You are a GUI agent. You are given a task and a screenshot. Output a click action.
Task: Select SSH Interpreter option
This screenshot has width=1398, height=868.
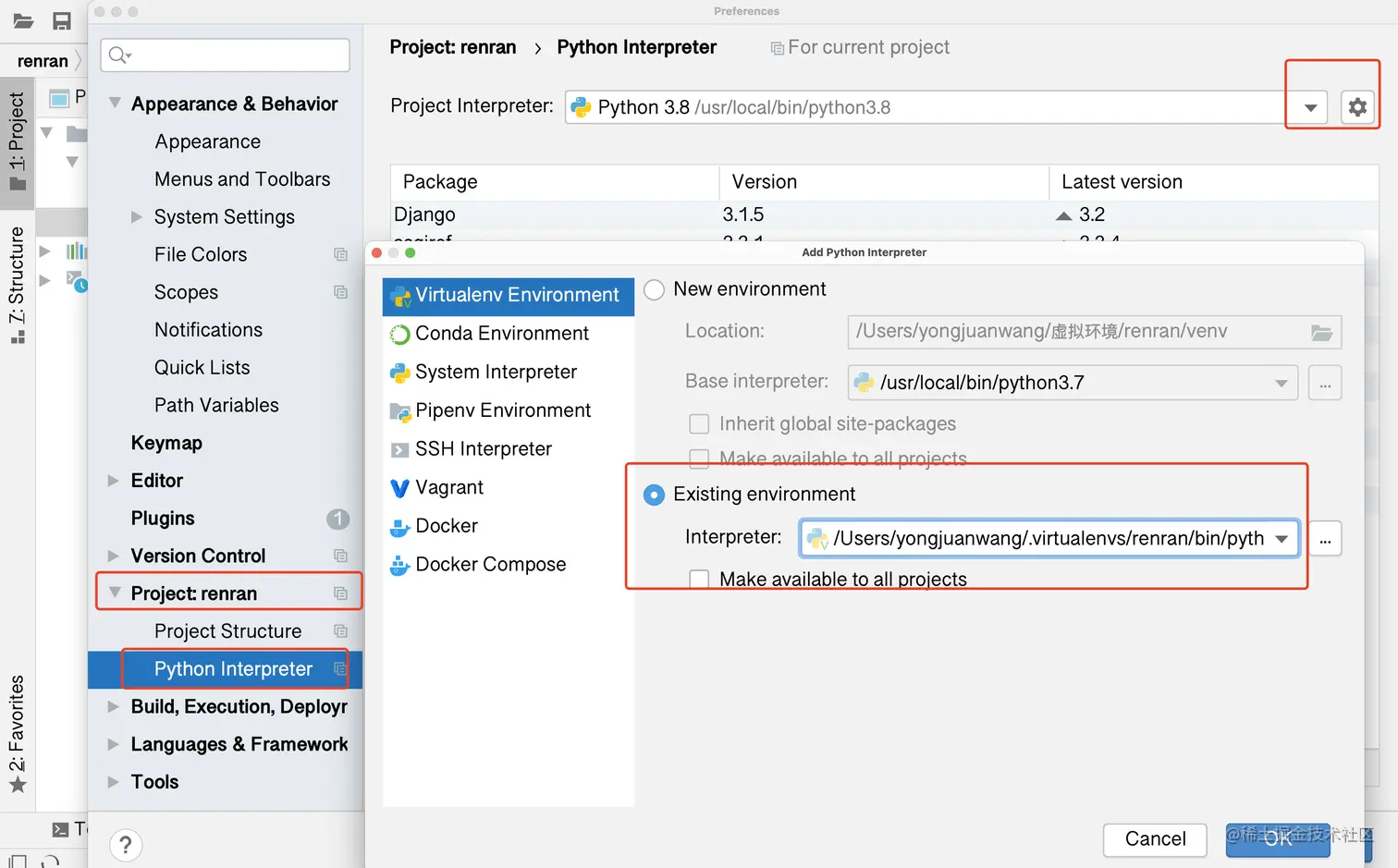pyautogui.click(x=508, y=449)
